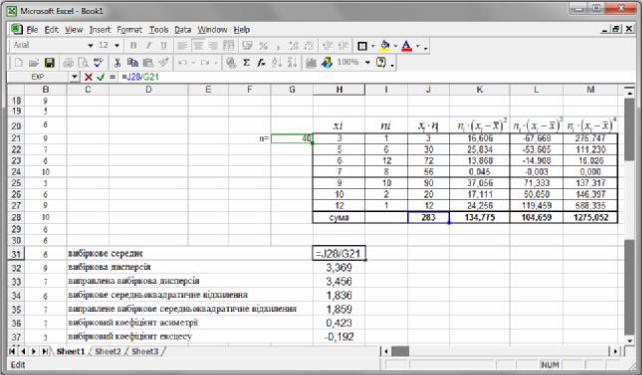642x375 pixels.
Task: Click the Edit Formula equals button
Action: click(x=112, y=77)
